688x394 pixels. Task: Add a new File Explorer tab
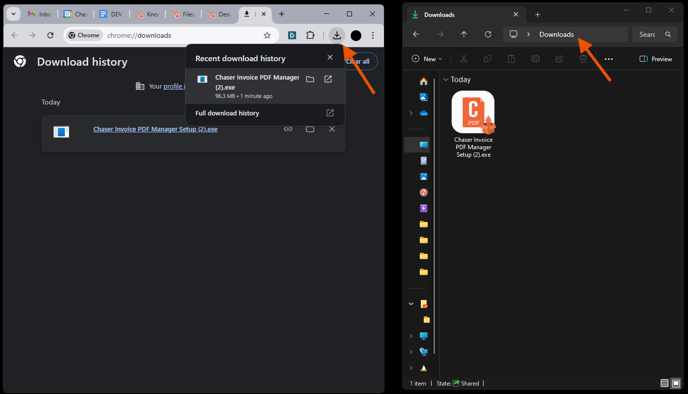[x=537, y=14]
